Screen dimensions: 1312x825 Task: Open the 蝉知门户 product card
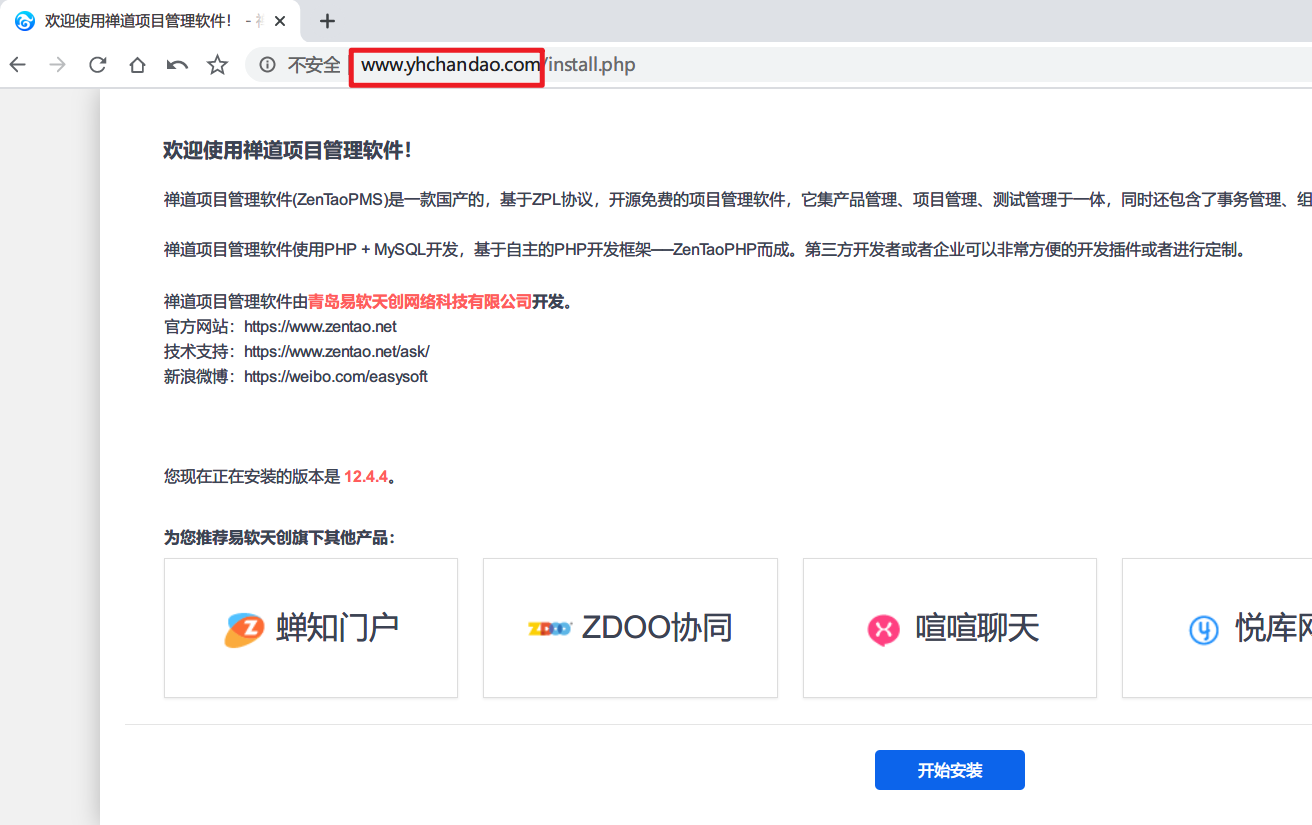[x=311, y=628]
